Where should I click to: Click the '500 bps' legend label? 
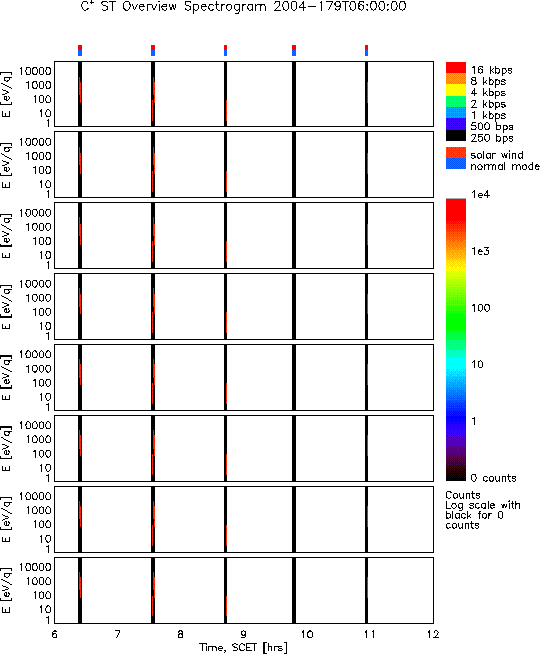tap(492, 126)
